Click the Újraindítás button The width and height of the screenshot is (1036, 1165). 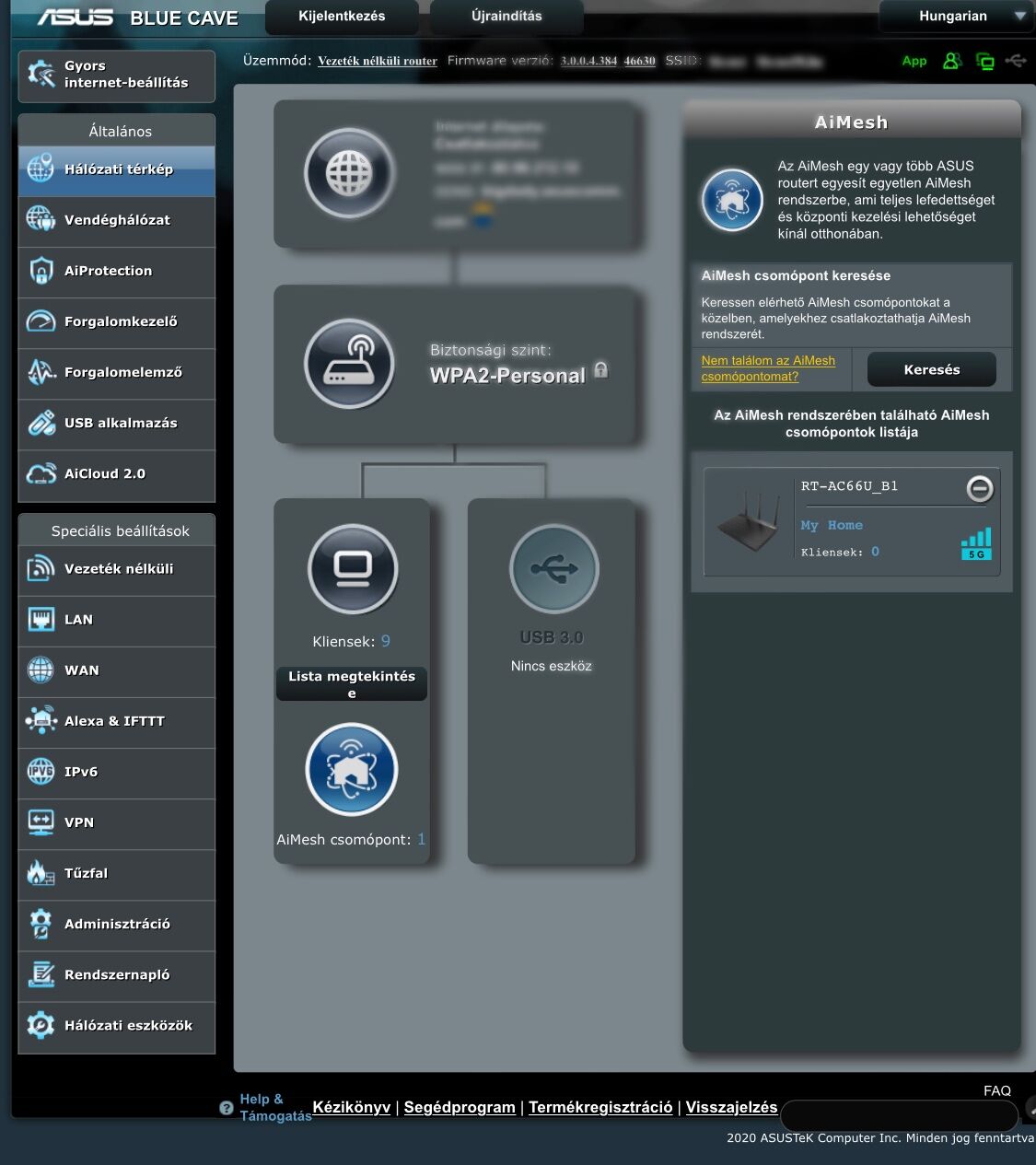(506, 17)
